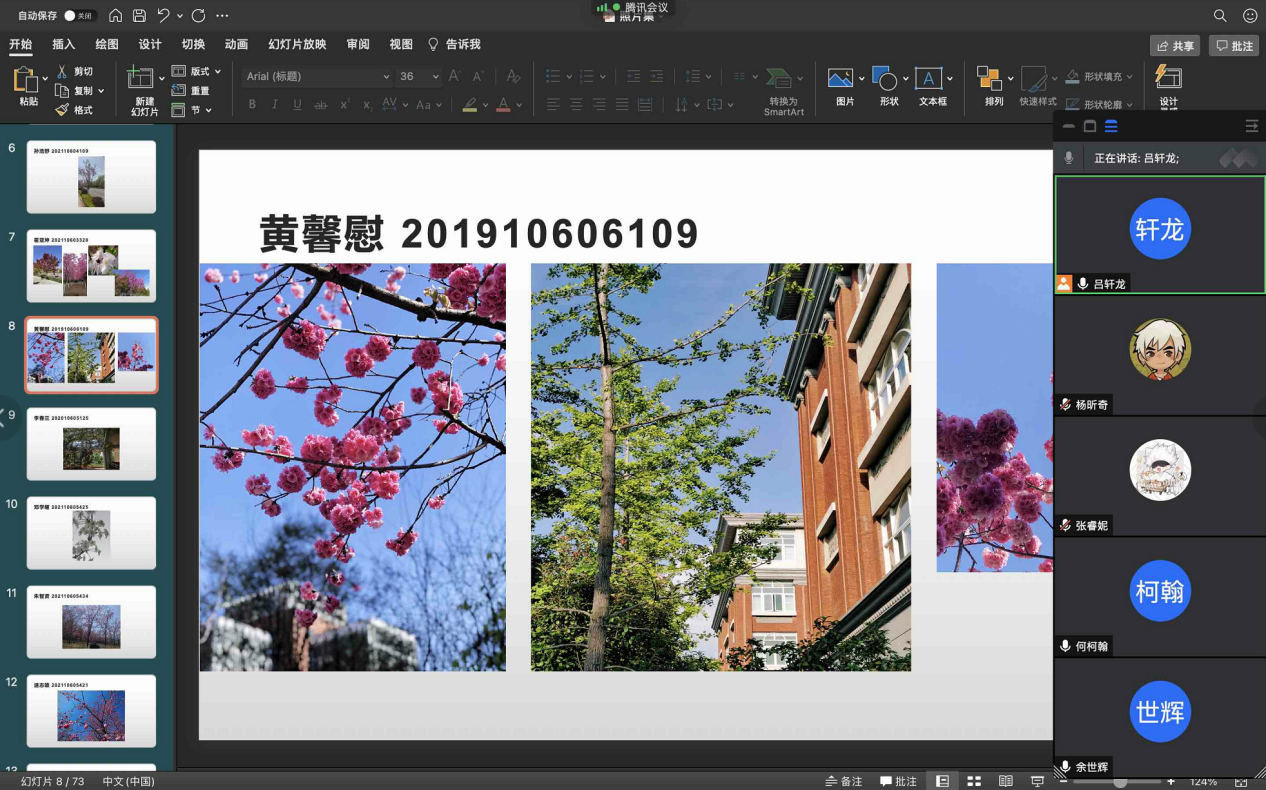This screenshot has width=1266, height=790.
Task: Open reading view from status bar
Action: pos(1006,781)
